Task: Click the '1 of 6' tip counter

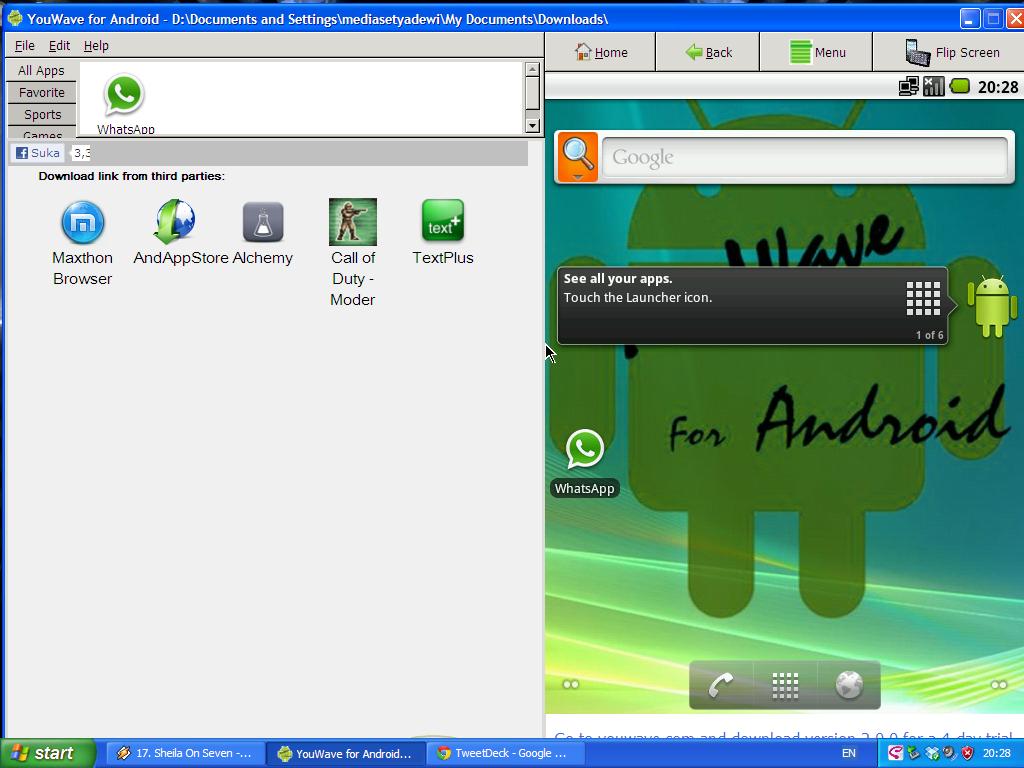Action: click(x=929, y=335)
